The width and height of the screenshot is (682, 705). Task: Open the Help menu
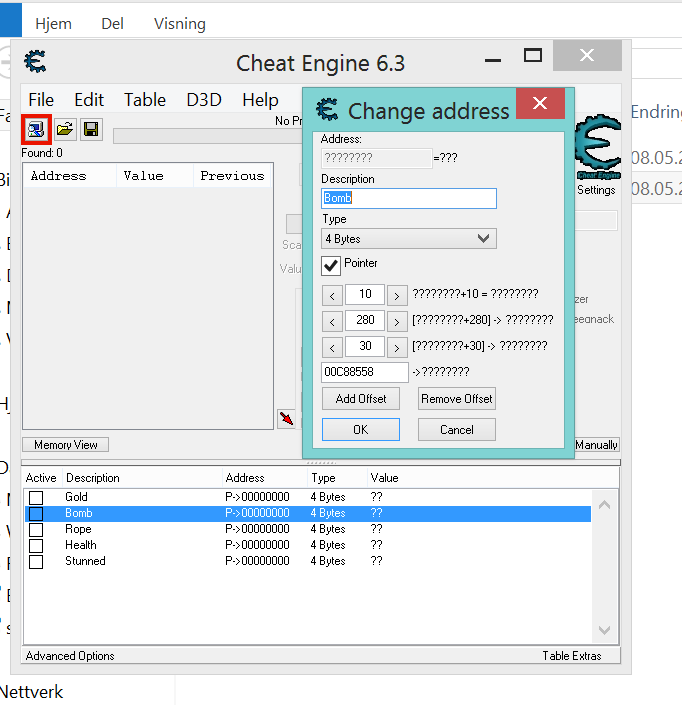(x=260, y=99)
